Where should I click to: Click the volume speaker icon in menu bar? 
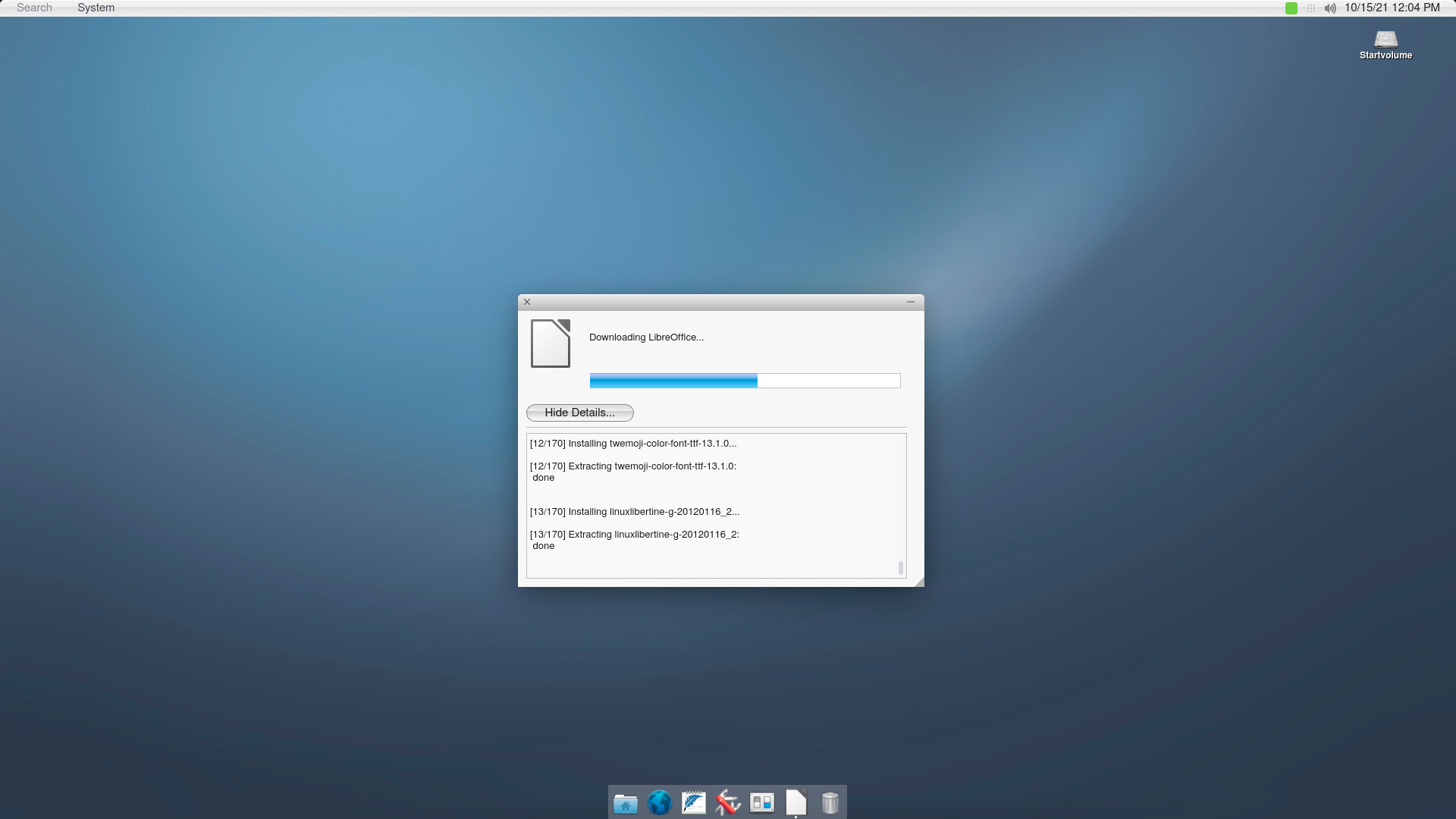click(1330, 8)
